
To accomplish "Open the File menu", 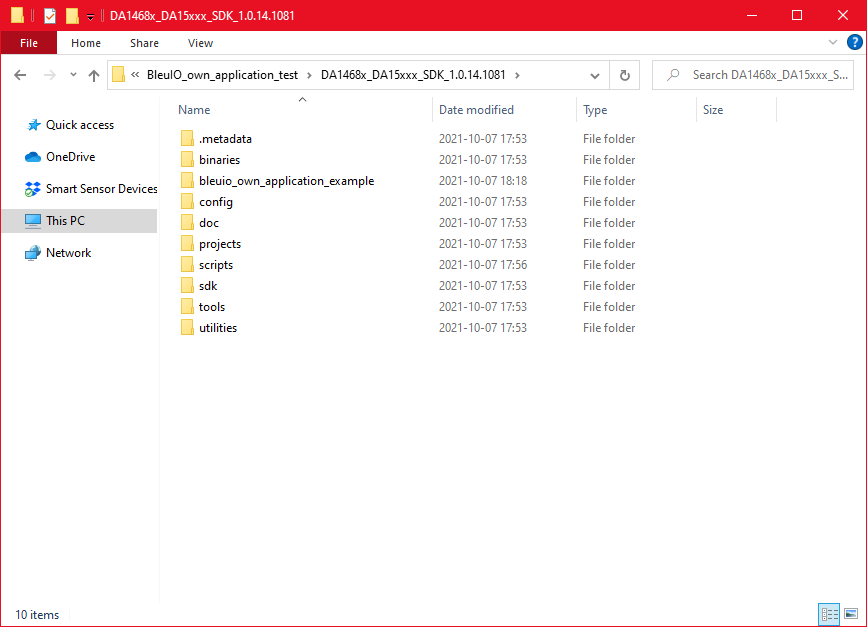I will [x=29, y=43].
